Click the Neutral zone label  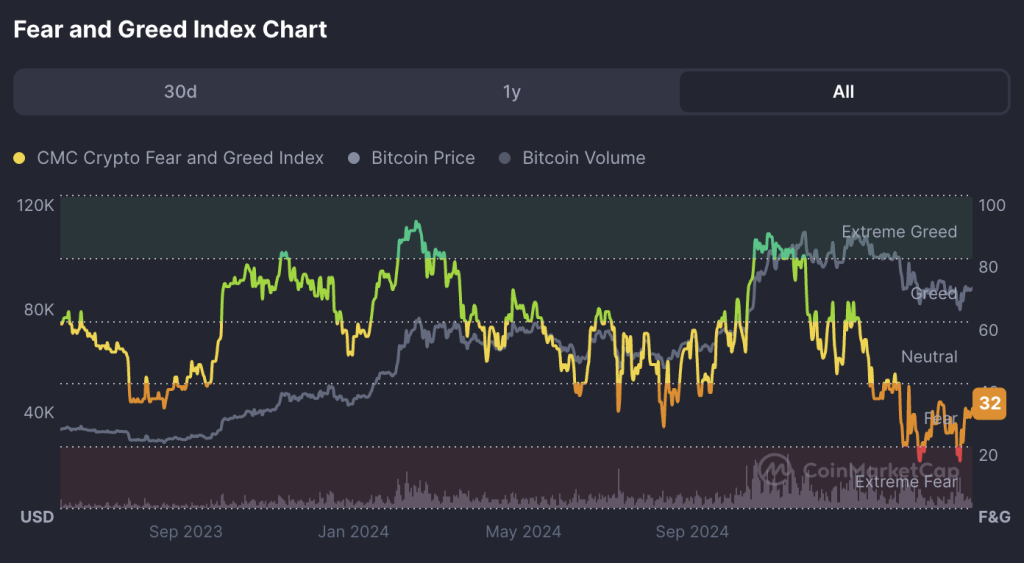pos(929,357)
